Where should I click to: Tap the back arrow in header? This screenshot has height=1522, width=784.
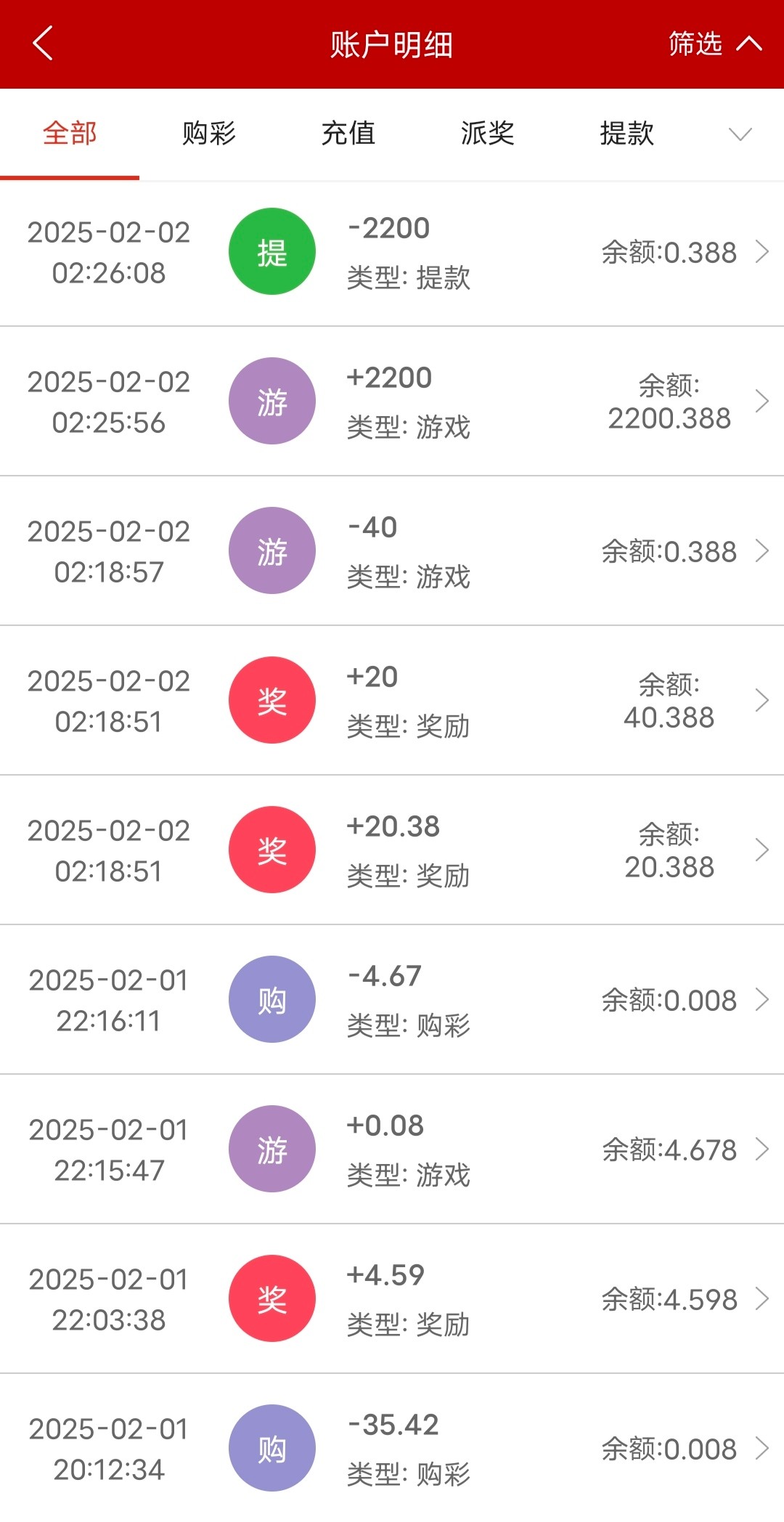pyautogui.click(x=44, y=44)
